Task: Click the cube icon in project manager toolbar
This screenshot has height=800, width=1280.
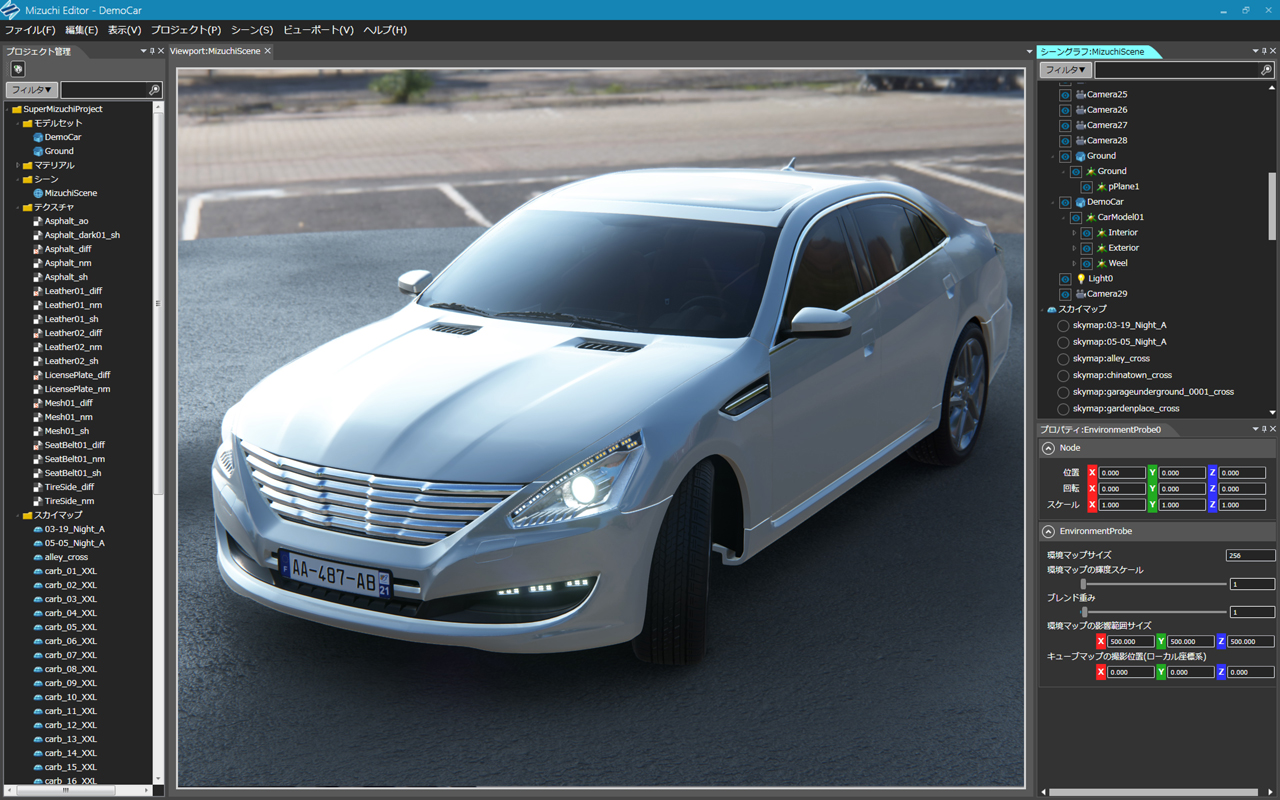Action: 17,69
